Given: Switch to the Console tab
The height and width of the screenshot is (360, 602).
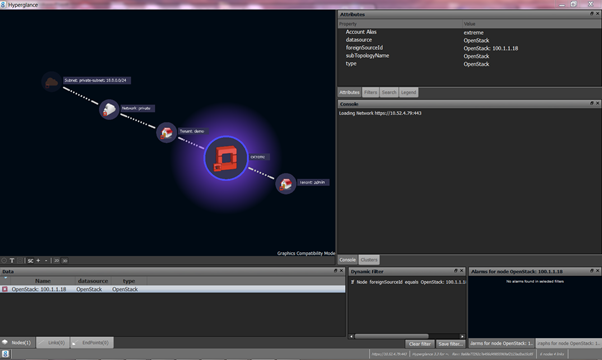Looking at the screenshot, I should (348, 260).
